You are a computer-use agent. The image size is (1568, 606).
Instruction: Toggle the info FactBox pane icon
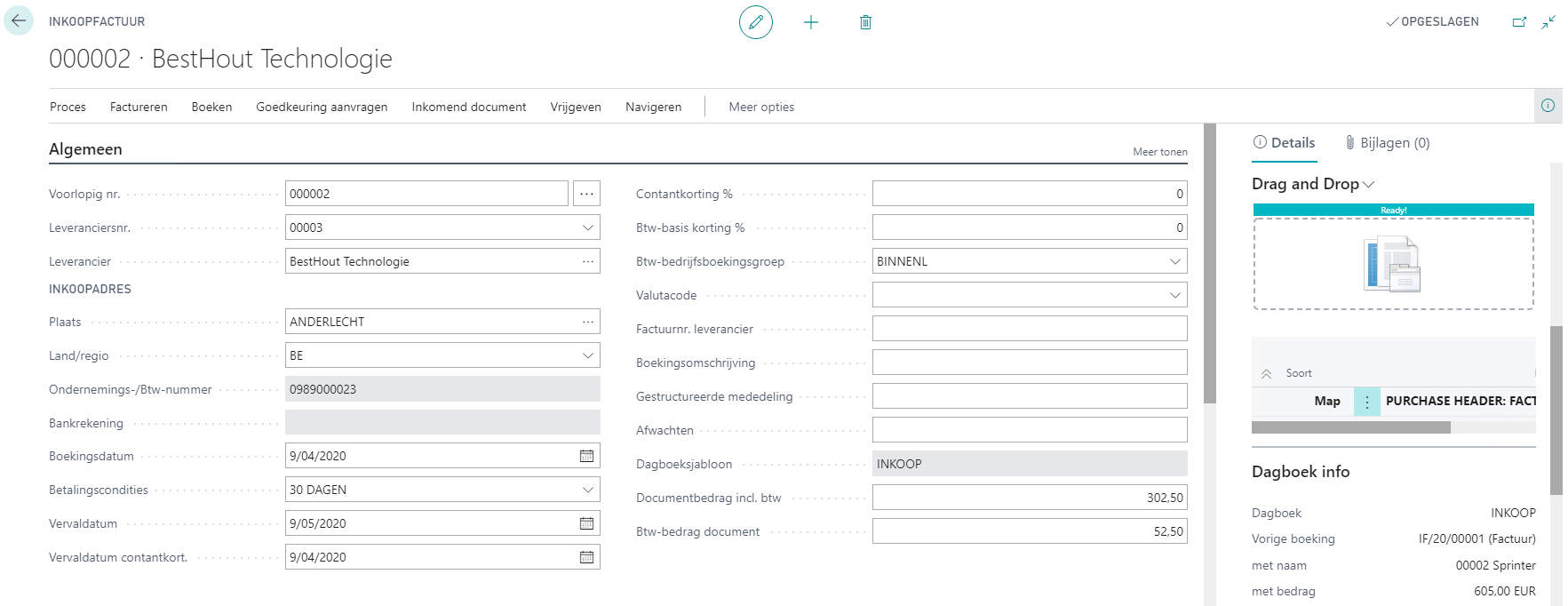tap(1548, 106)
